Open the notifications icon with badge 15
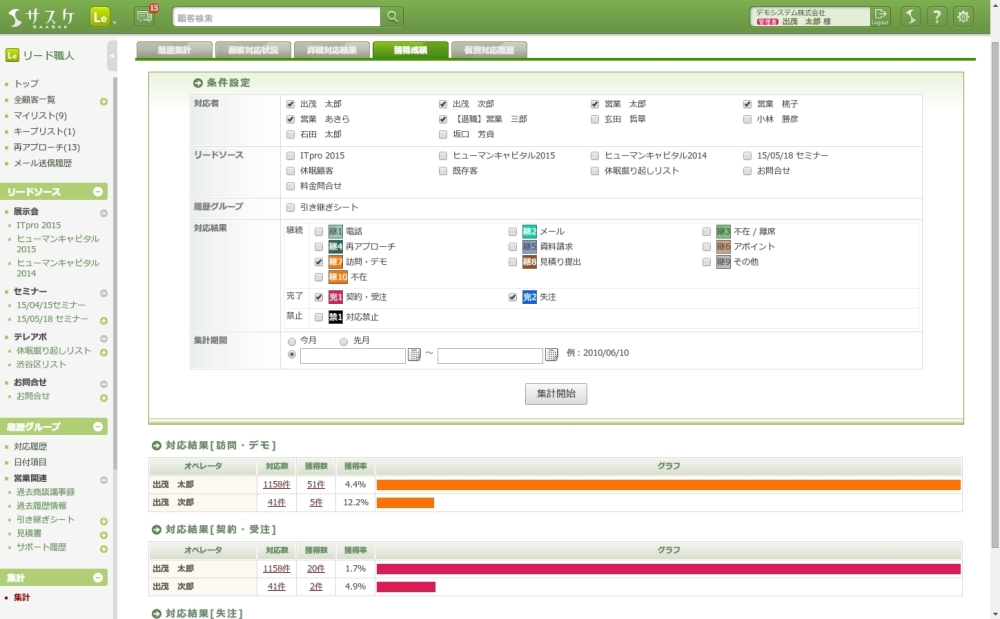This screenshot has height=619, width=1000. click(144, 16)
